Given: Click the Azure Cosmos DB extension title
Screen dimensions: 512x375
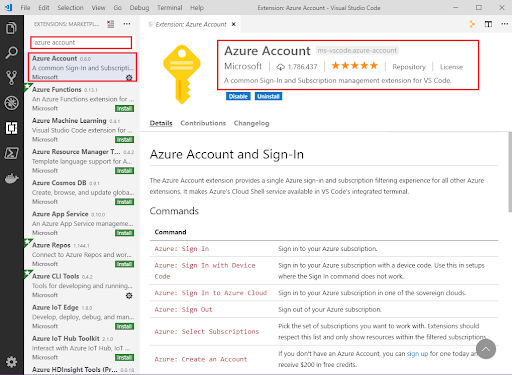Looking at the screenshot, I should (59, 183).
